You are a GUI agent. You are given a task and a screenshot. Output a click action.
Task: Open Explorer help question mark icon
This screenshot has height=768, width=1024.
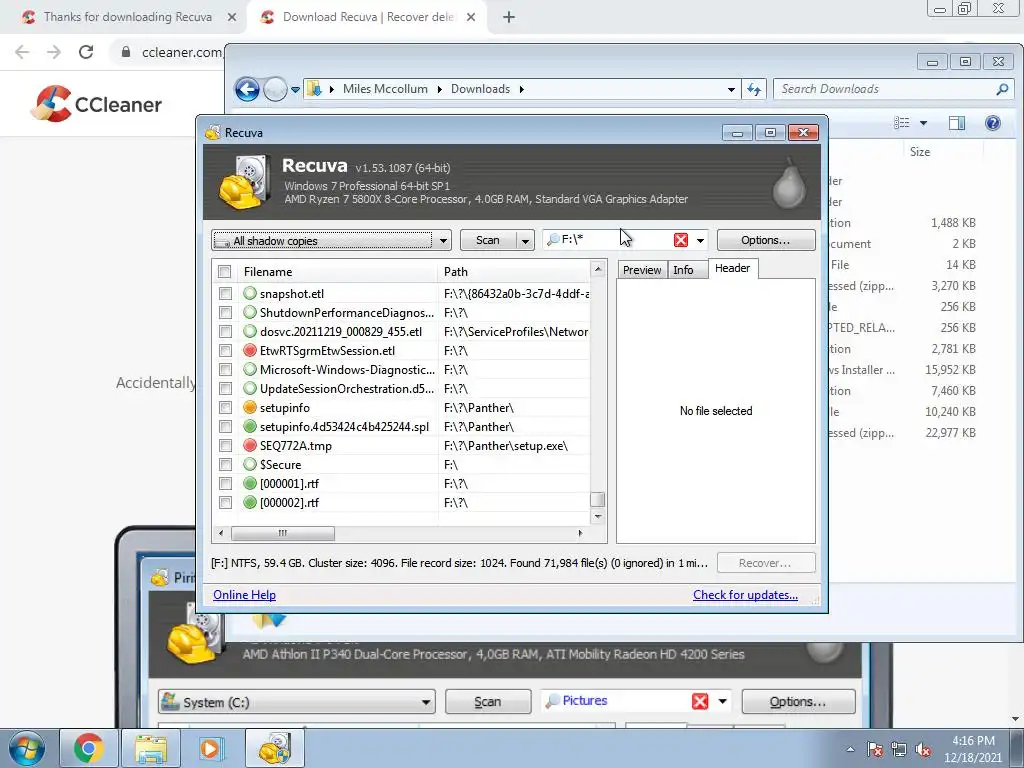pyautogui.click(x=993, y=123)
